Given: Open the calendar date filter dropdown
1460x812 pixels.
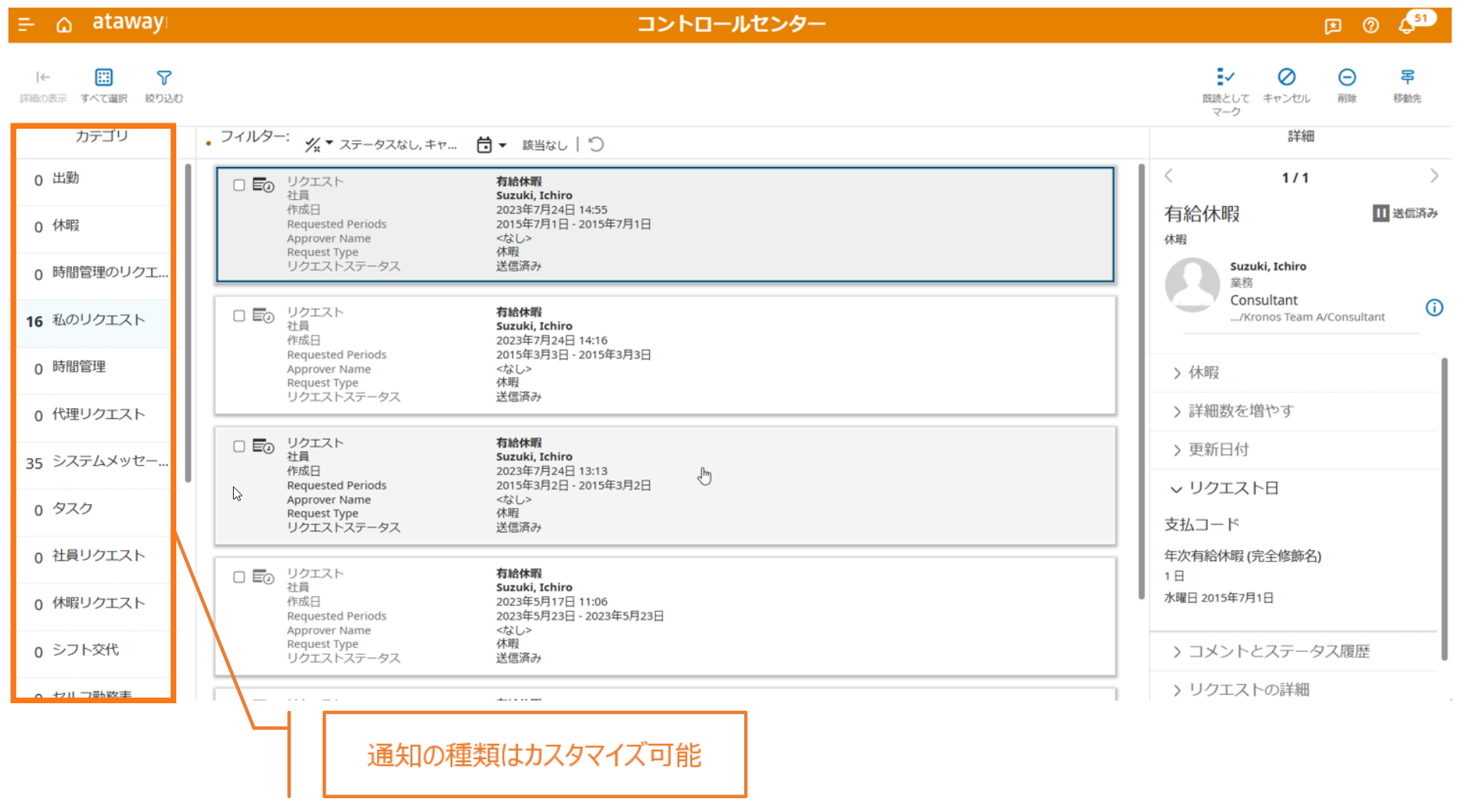Looking at the screenshot, I should 491,145.
